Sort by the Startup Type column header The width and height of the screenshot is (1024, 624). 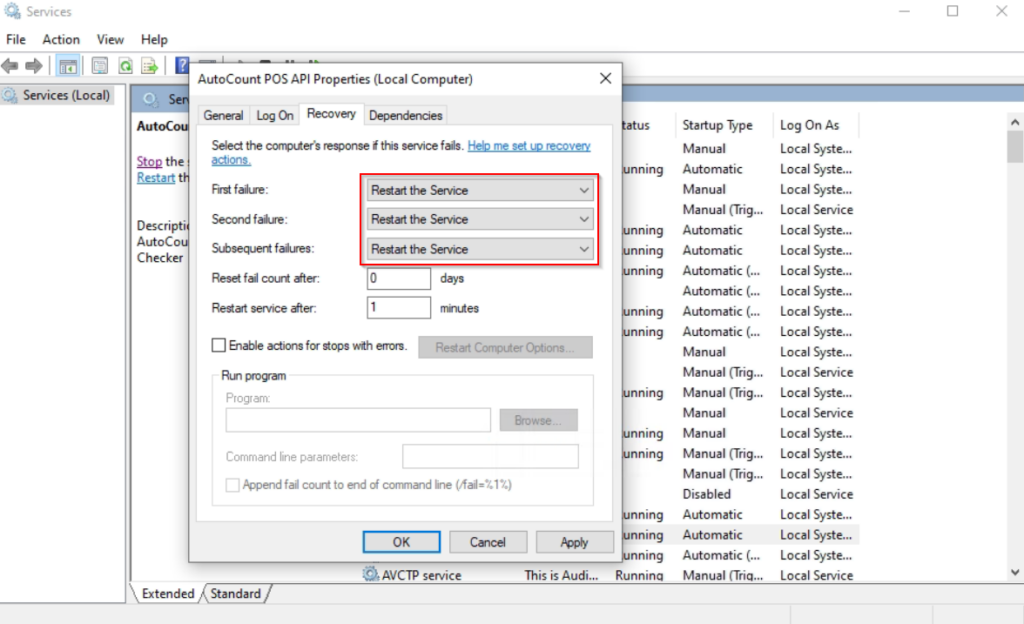pyautogui.click(x=717, y=125)
